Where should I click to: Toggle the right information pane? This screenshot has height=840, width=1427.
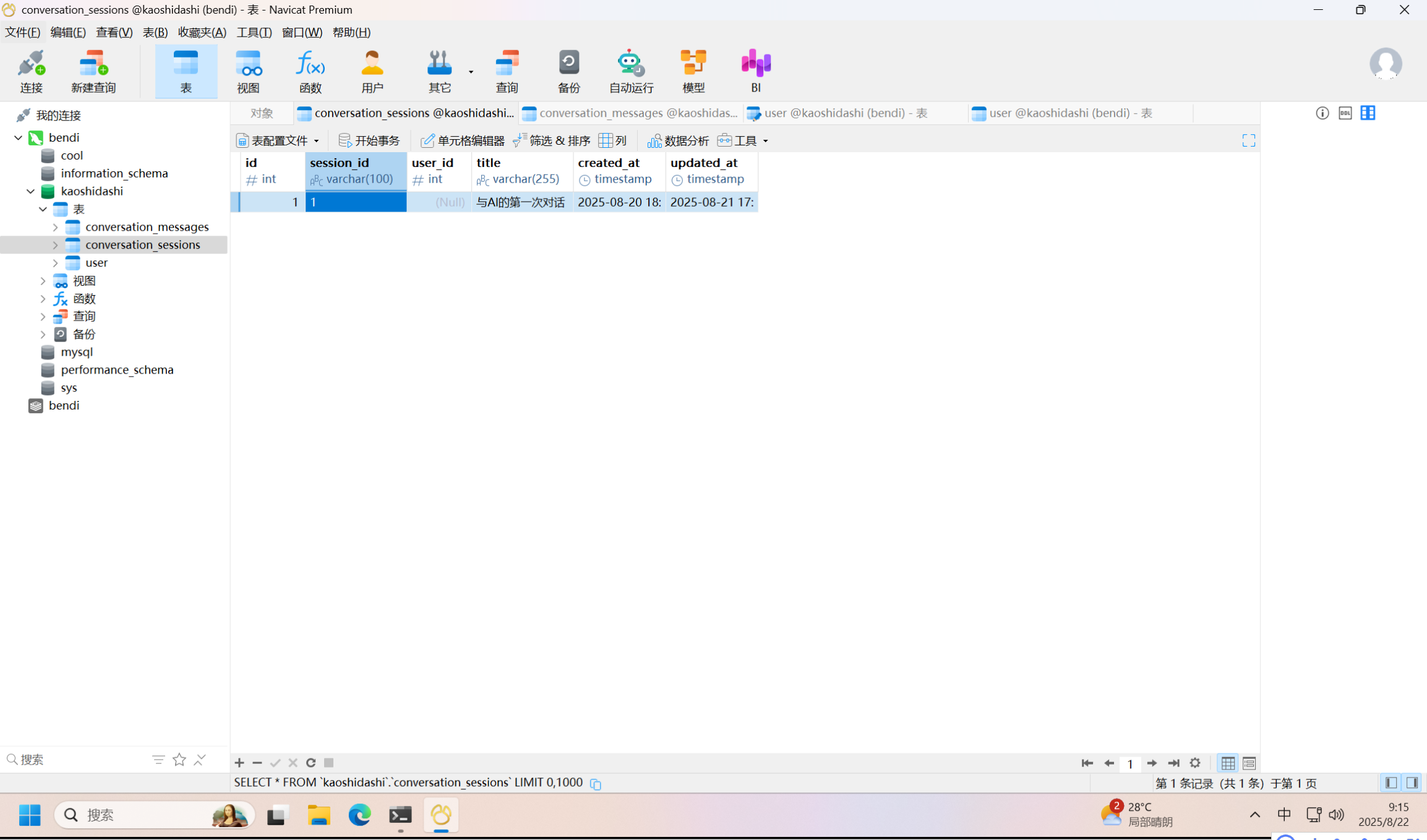(x=1412, y=783)
